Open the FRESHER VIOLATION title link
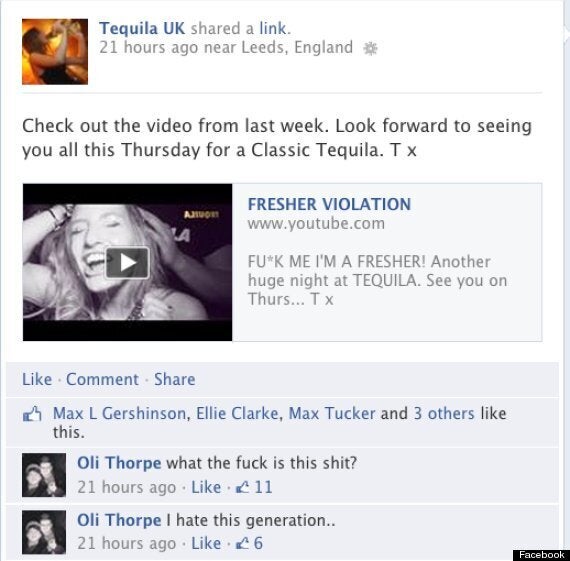 tap(329, 204)
